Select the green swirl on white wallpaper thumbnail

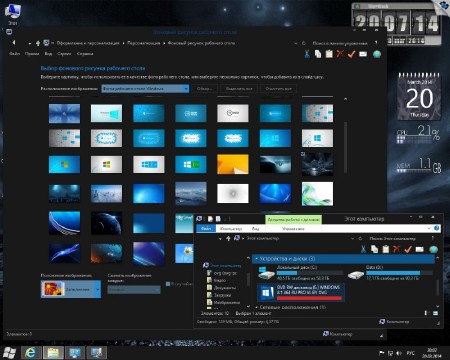pos(317,194)
